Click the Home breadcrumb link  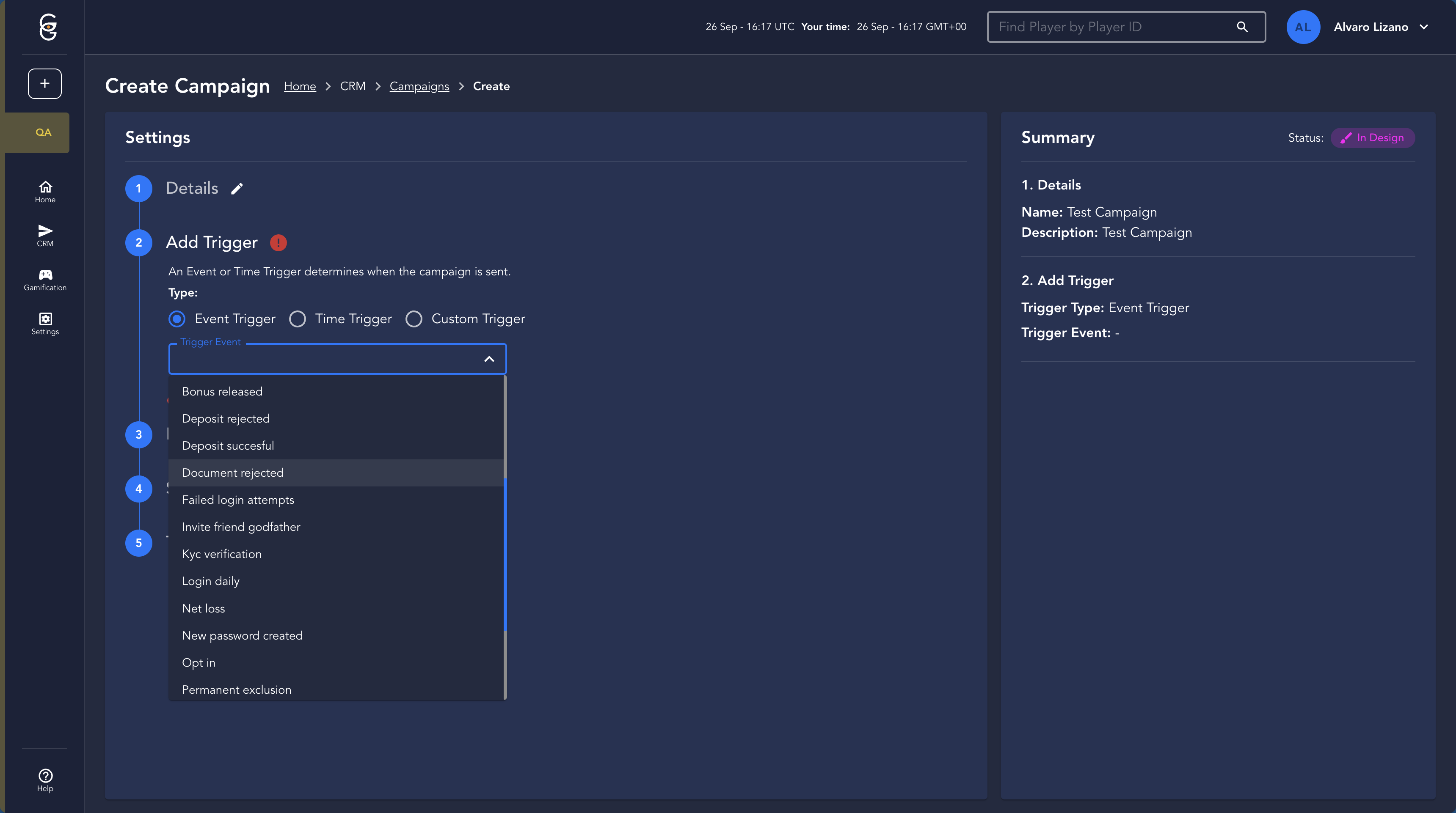point(300,86)
